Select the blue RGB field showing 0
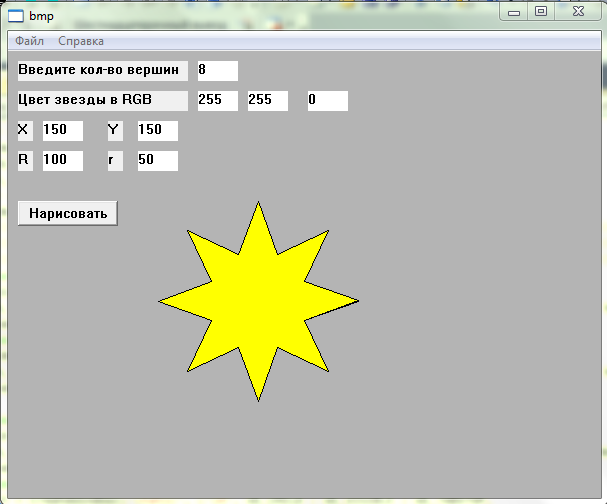The width and height of the screenshot is (607, 504). (x=328, y=101)
